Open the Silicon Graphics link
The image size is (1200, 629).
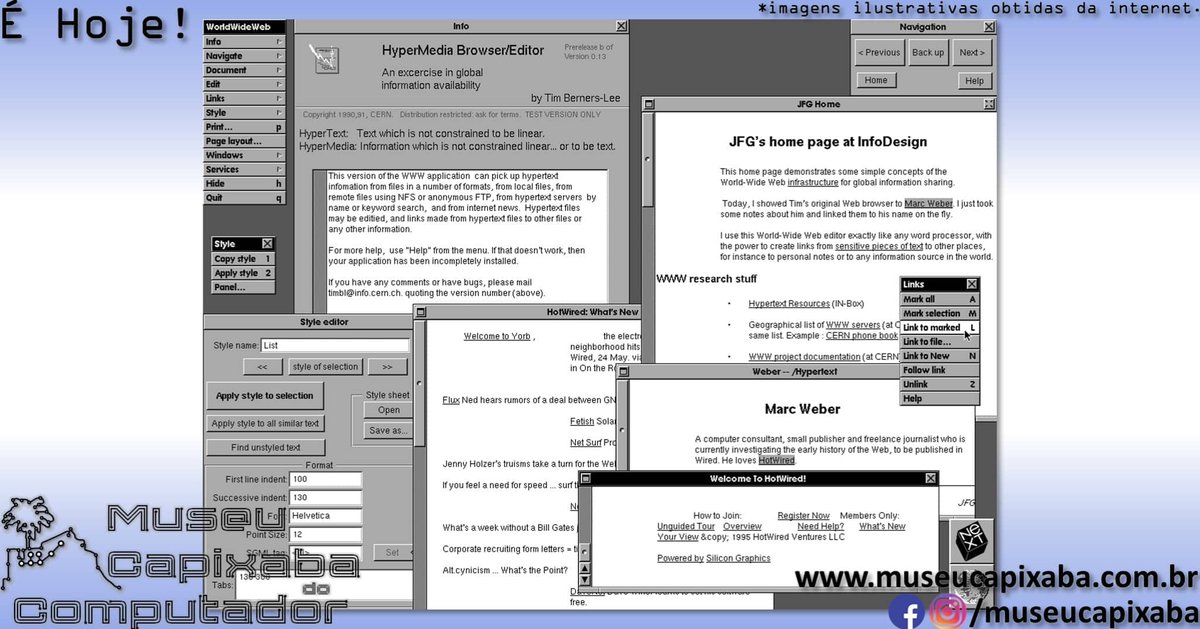point(738,558)
